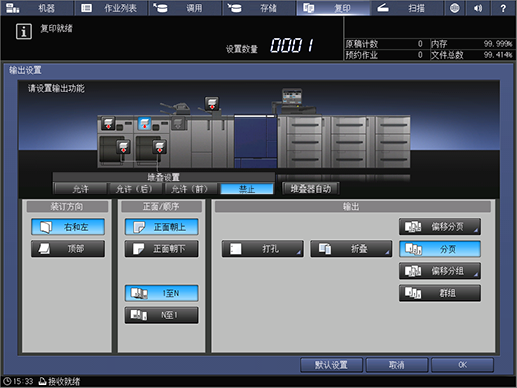Click the information icon beside 复印就绪
The width and height of the screenshot is (517, 388).
tap(24, 32)
